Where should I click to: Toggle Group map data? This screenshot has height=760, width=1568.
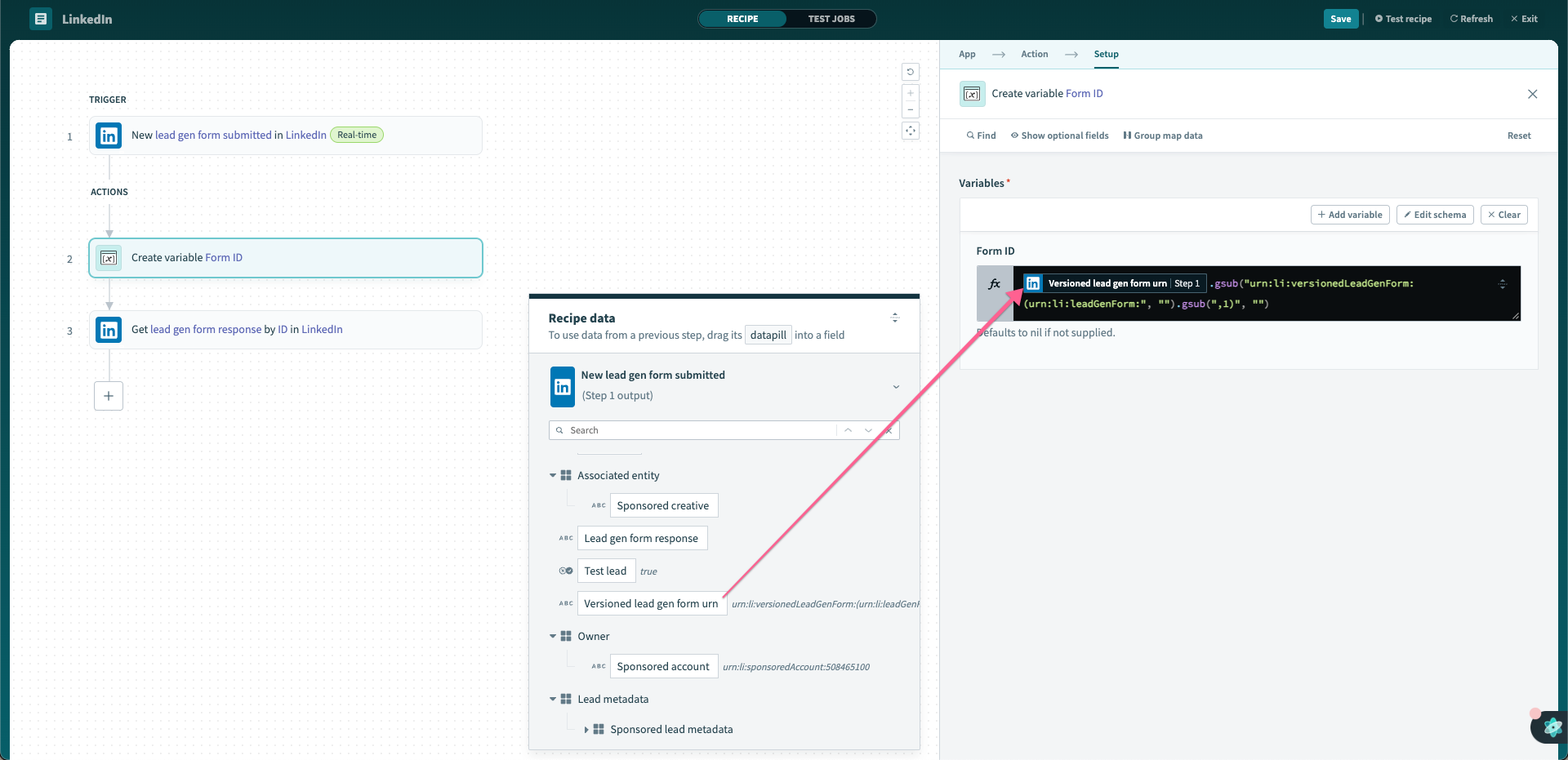point(1163,136)
